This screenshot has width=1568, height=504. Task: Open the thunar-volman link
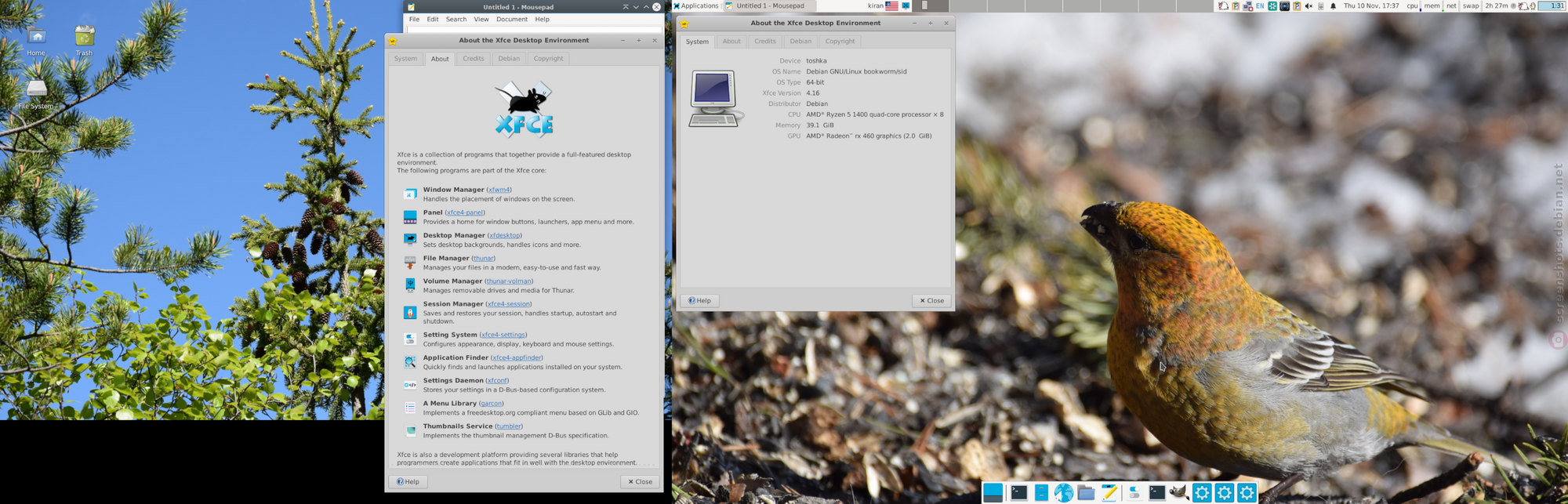(509, 281)
